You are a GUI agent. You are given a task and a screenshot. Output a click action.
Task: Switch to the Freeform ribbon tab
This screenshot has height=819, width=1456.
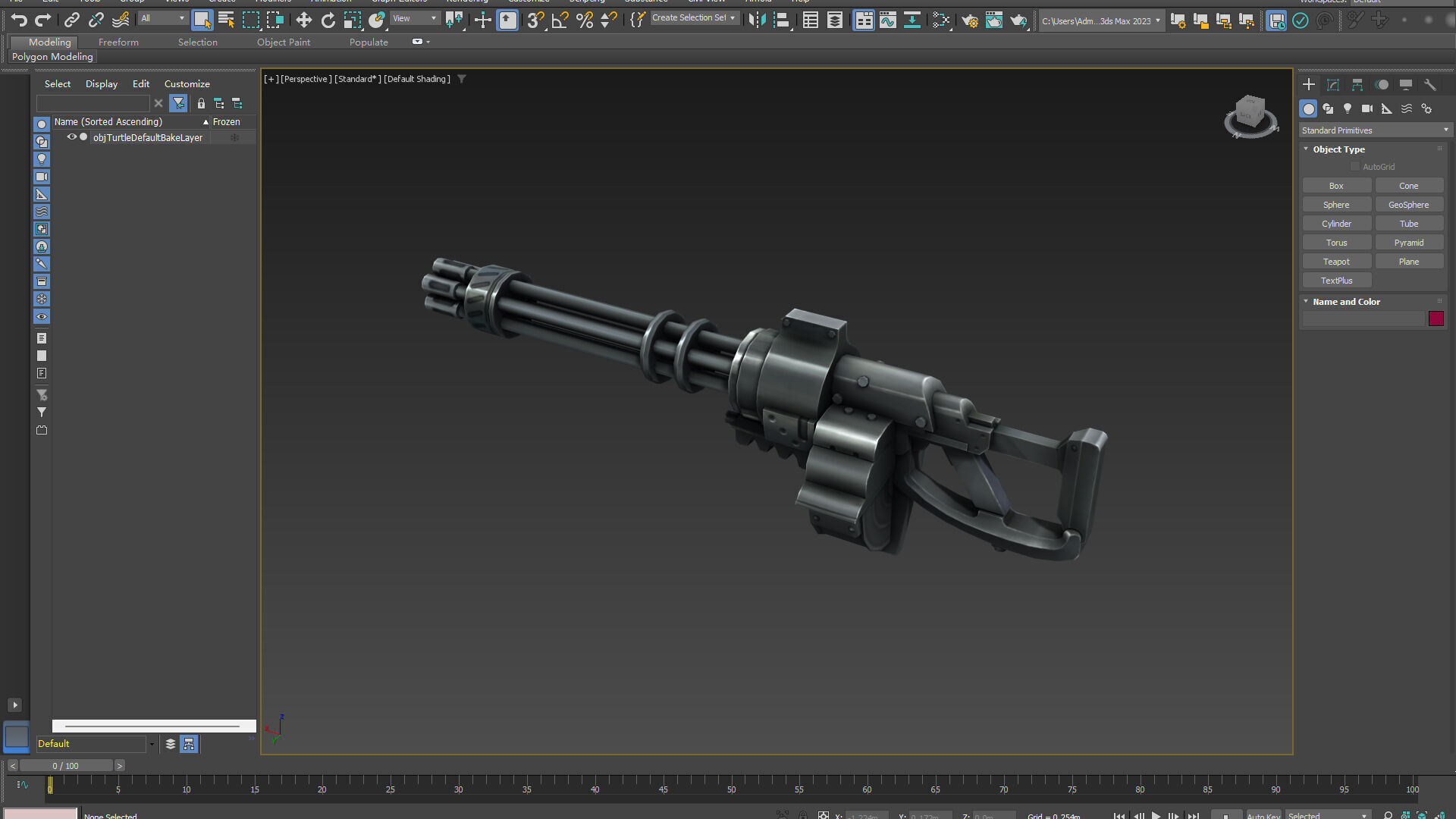tap(118, 42)
